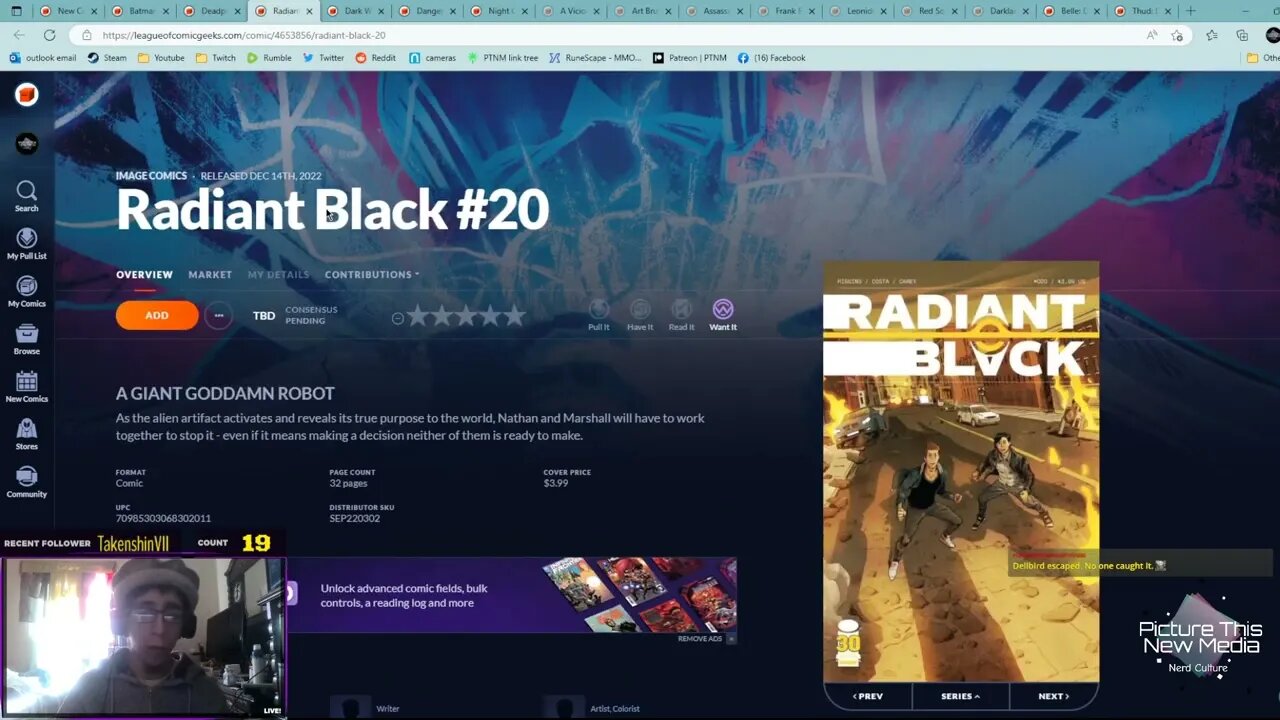The image size is (1280, 720).
Task: Open Community in the sidebar
Action: point(27,482)
